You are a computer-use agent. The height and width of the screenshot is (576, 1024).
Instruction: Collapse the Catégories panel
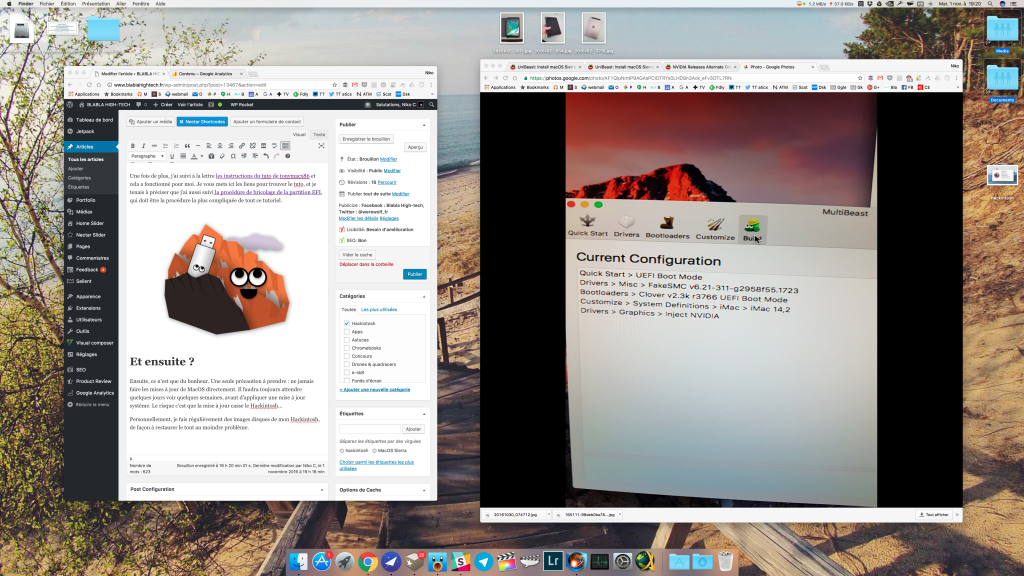coord(424,296)
